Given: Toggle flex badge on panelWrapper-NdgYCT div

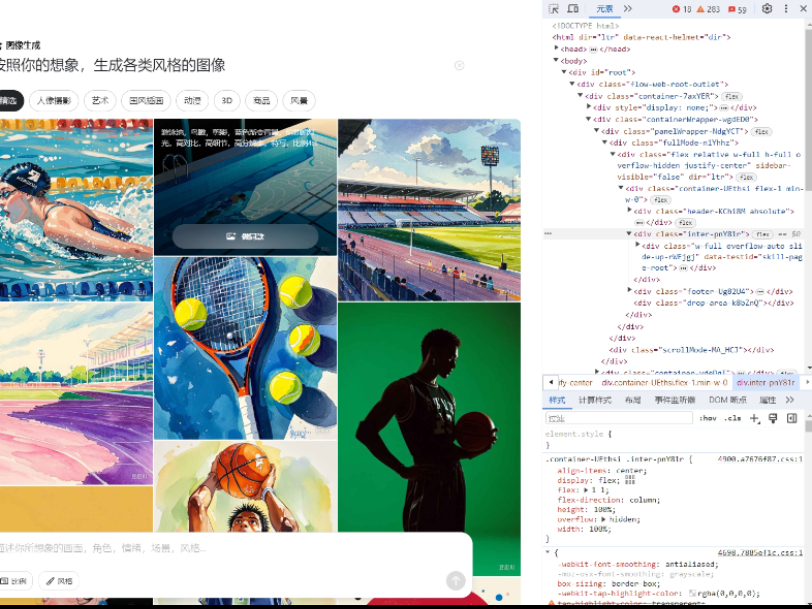Looking at the screenshot, I should [761, 132].
